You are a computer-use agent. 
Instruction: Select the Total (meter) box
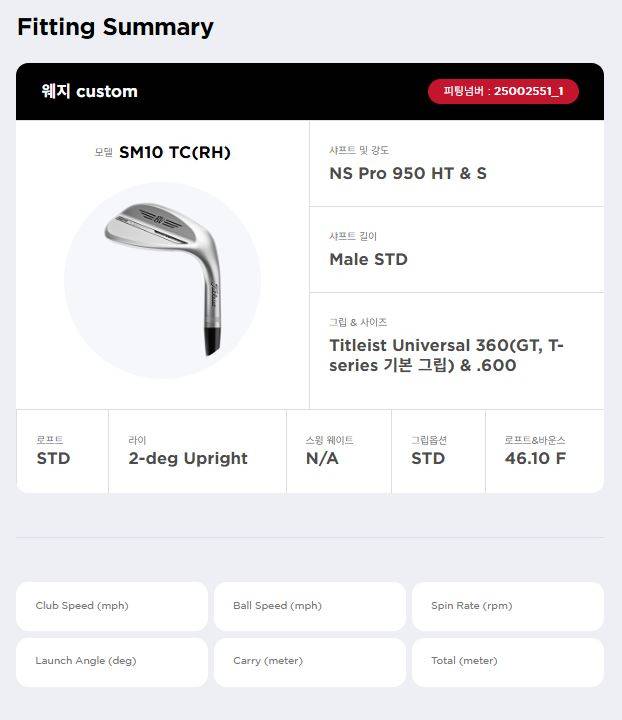[x=508, y=661]
